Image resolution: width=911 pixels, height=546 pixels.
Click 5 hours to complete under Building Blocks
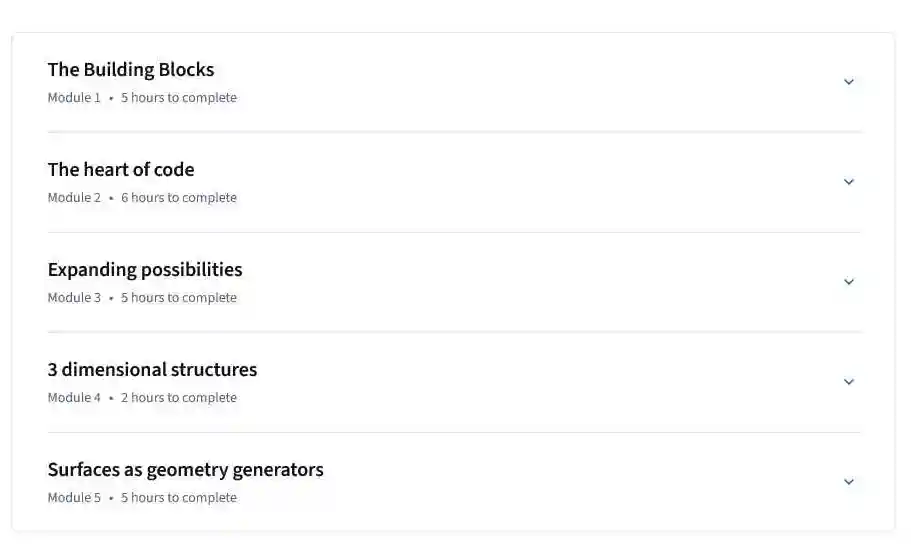tap(179, 98)
